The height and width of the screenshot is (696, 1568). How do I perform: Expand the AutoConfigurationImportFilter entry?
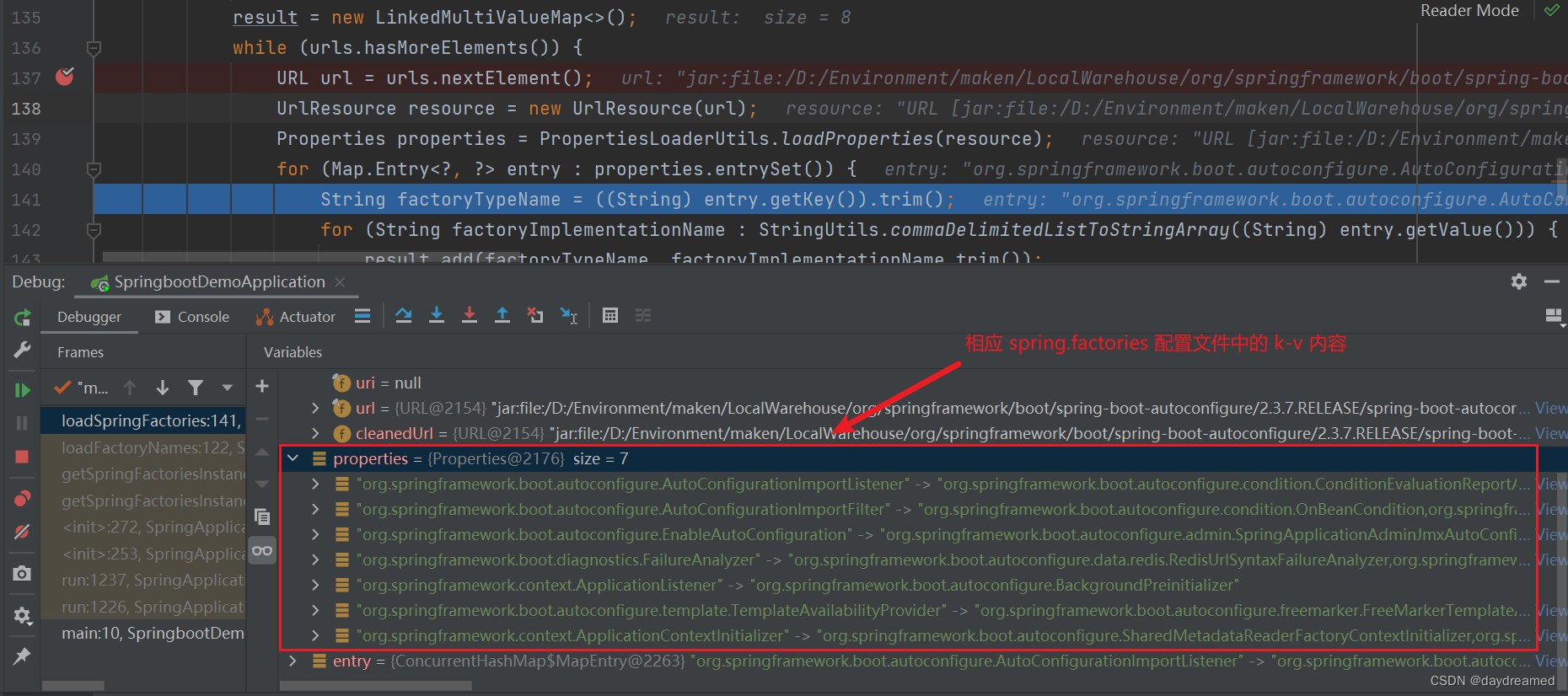point(315,509)
